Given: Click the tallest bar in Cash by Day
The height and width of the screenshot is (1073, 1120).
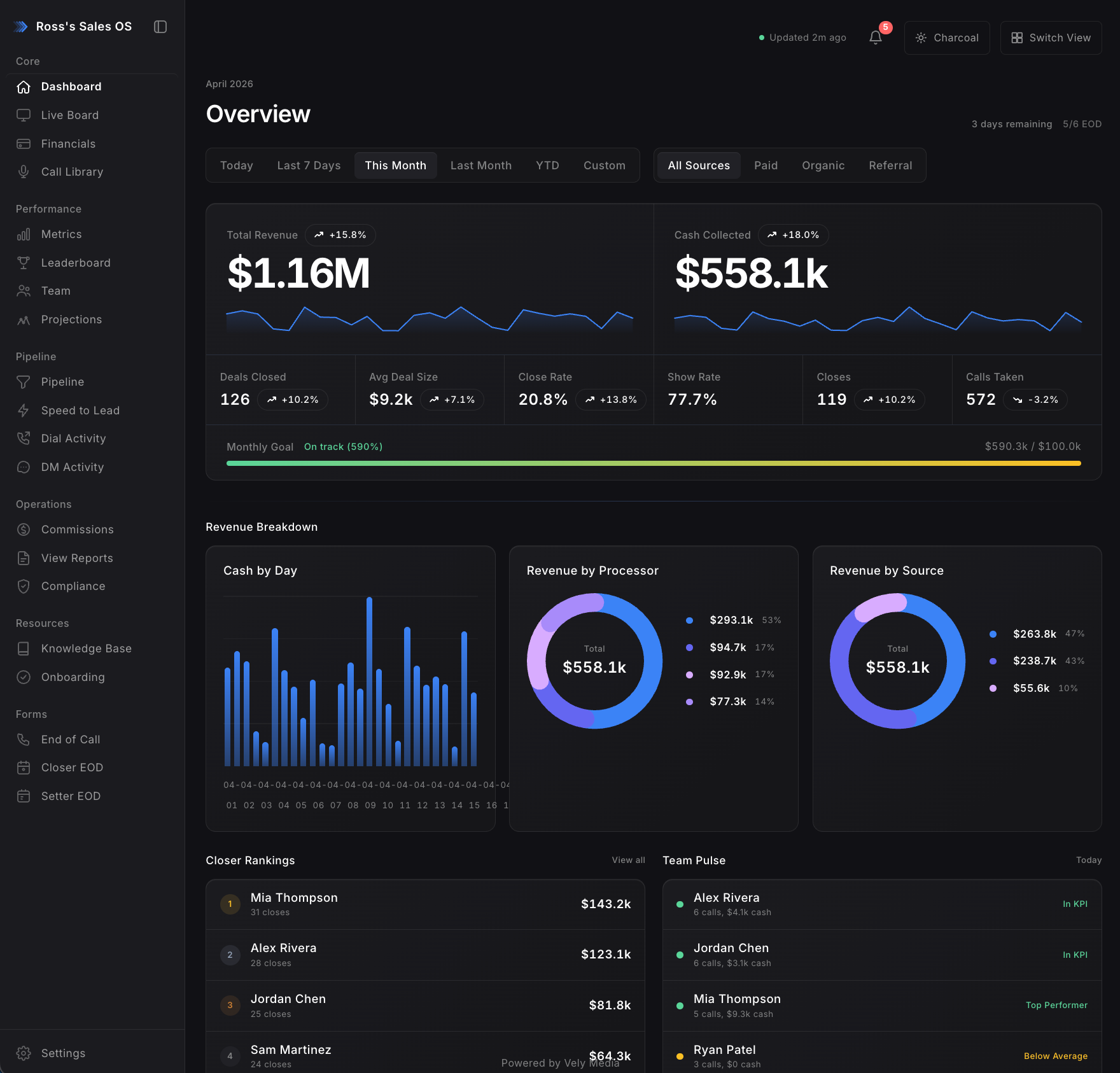Looking at the screenshot, I should coord(369,681).
